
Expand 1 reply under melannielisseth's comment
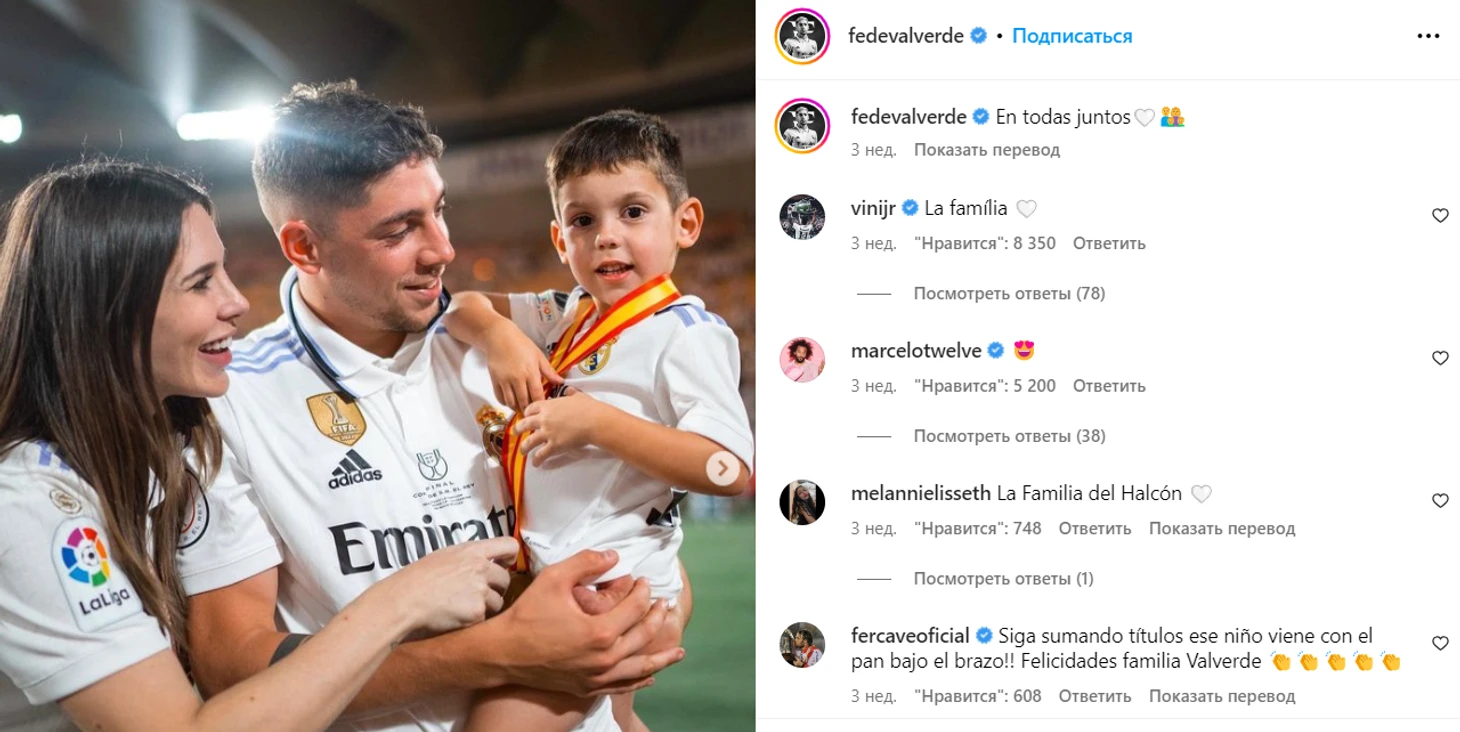[1003, 578]
